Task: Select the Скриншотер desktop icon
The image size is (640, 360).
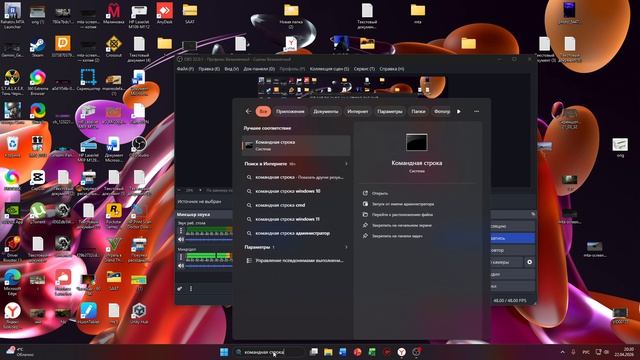Action: pos(88,80)
